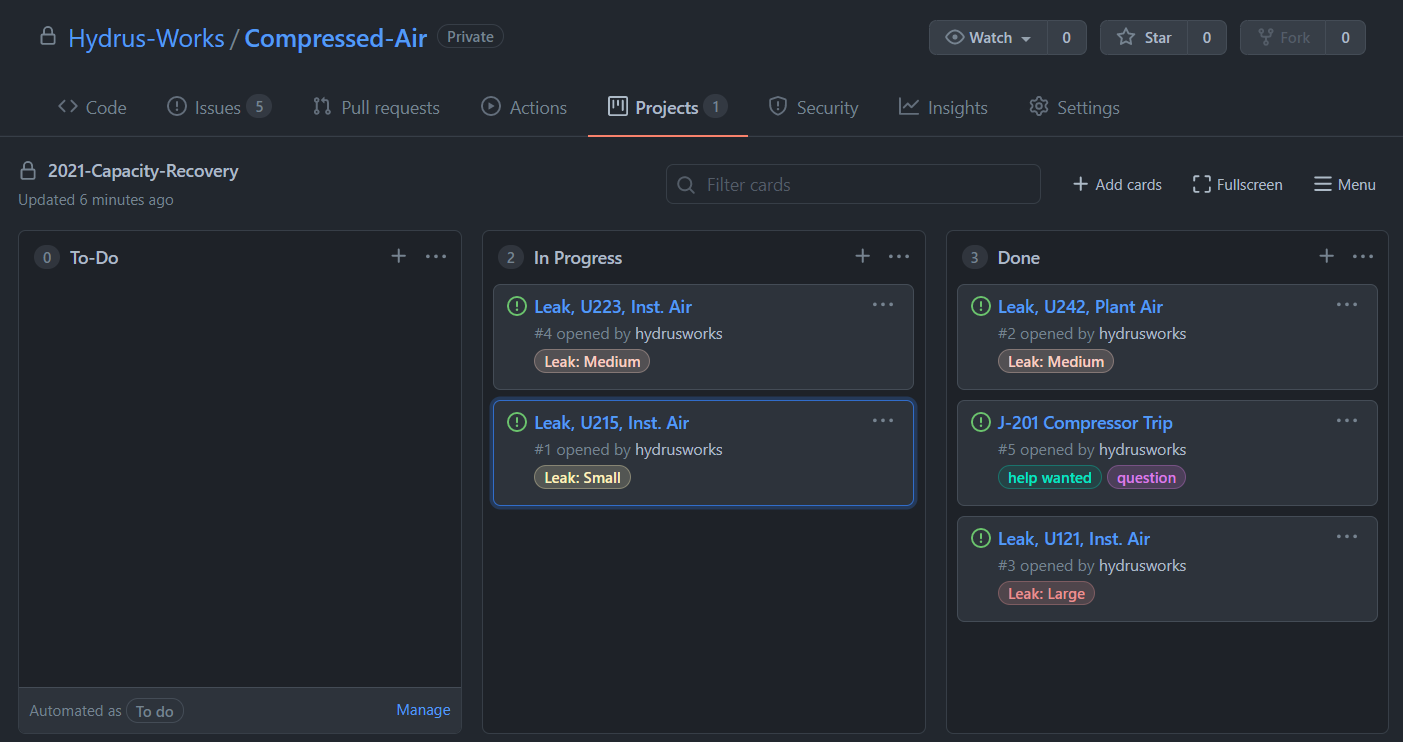Open the Hydrus-Works organization link
This screenshot has width=1403, height=742.
tap(146, 38)
